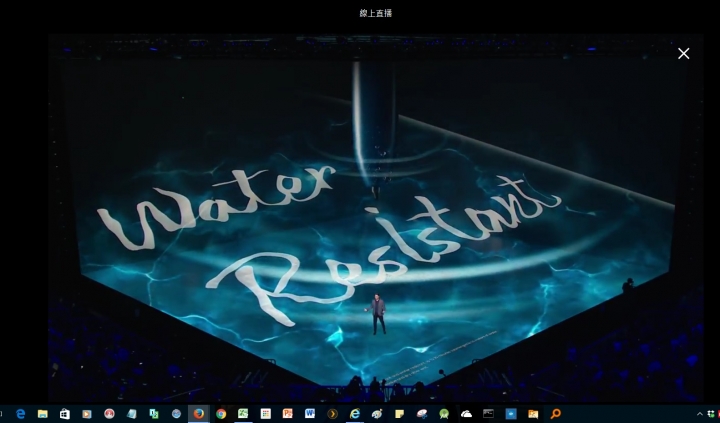Click the green puzzle tray icon
The width and height of the screenshot is (720, 423).
(713, 414)
